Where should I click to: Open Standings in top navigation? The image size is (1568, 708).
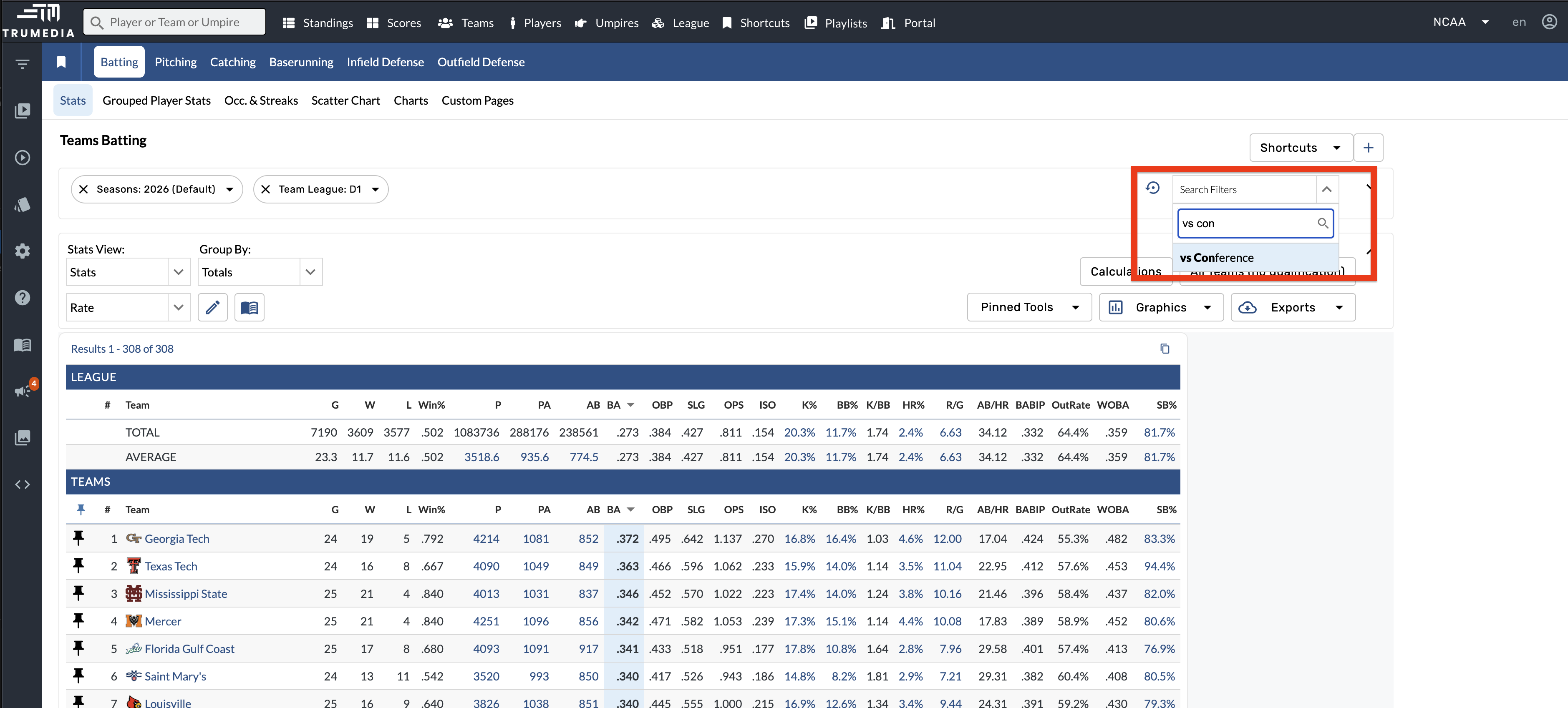318,23
